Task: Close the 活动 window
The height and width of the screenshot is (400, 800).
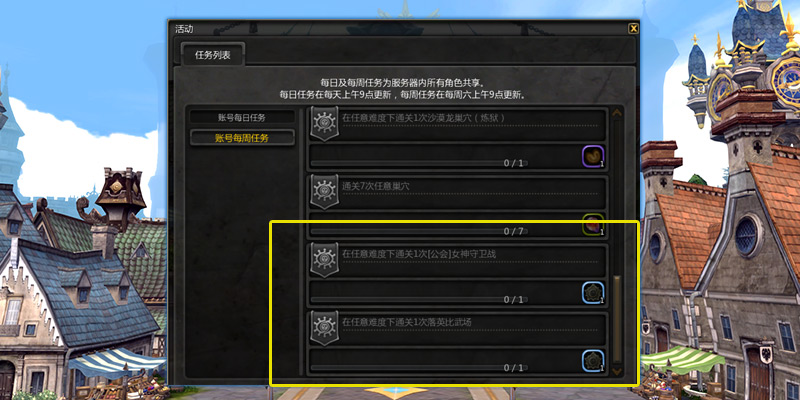Action: click(x=633, y=29)
